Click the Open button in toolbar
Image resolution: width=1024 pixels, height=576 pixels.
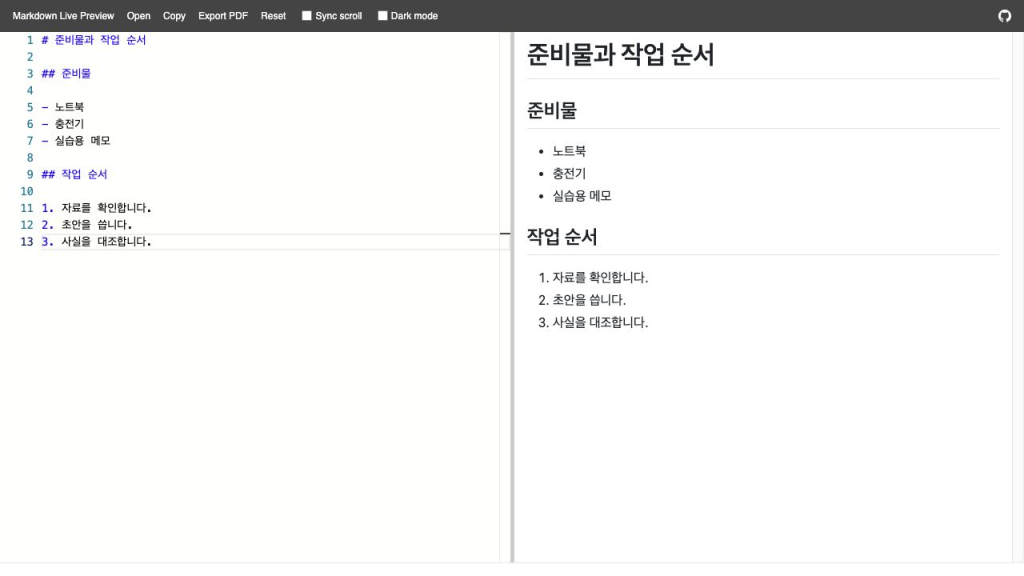click(138, 16)
